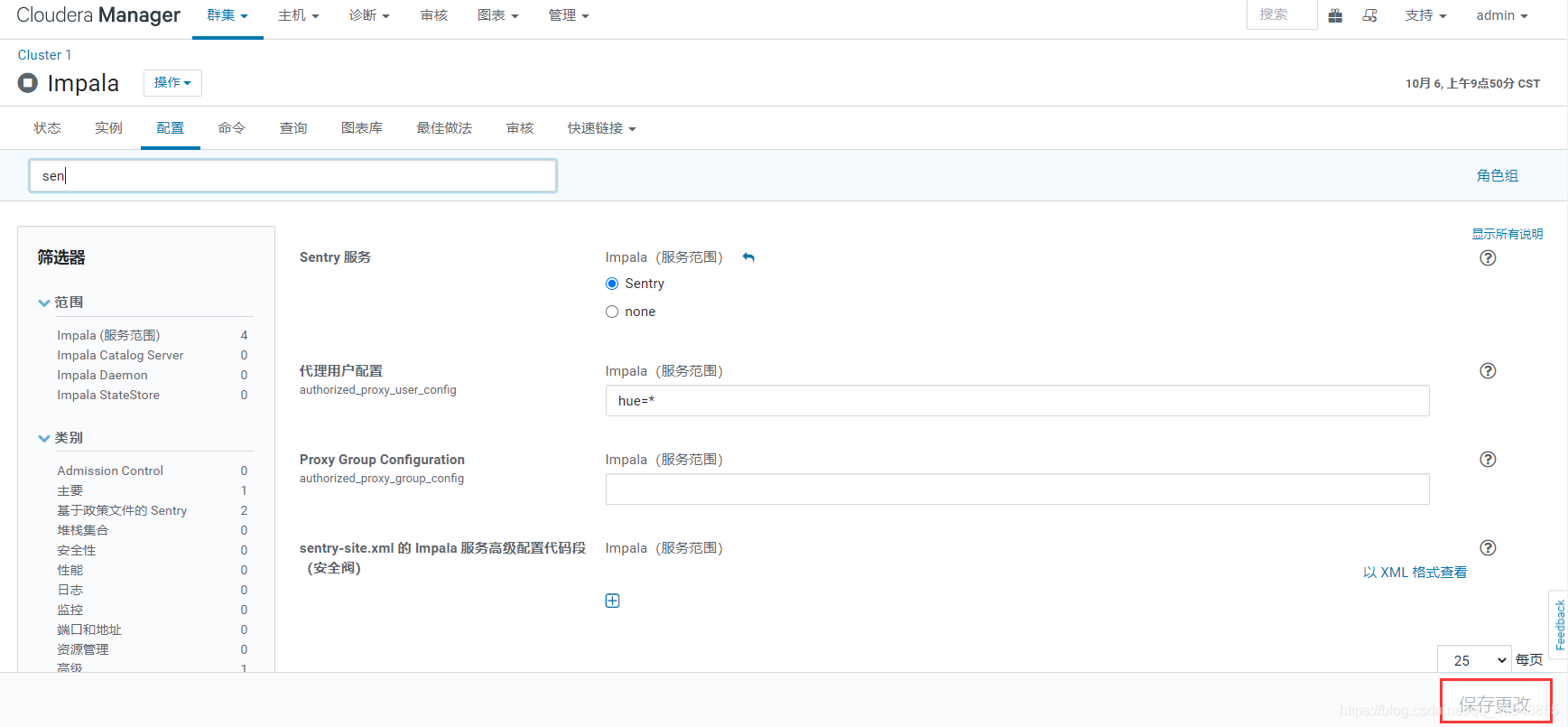Open the admin user dropdown
The width and height of the screenshot is (1568, 727).
pyautogui.click(x=1502, y=16)
